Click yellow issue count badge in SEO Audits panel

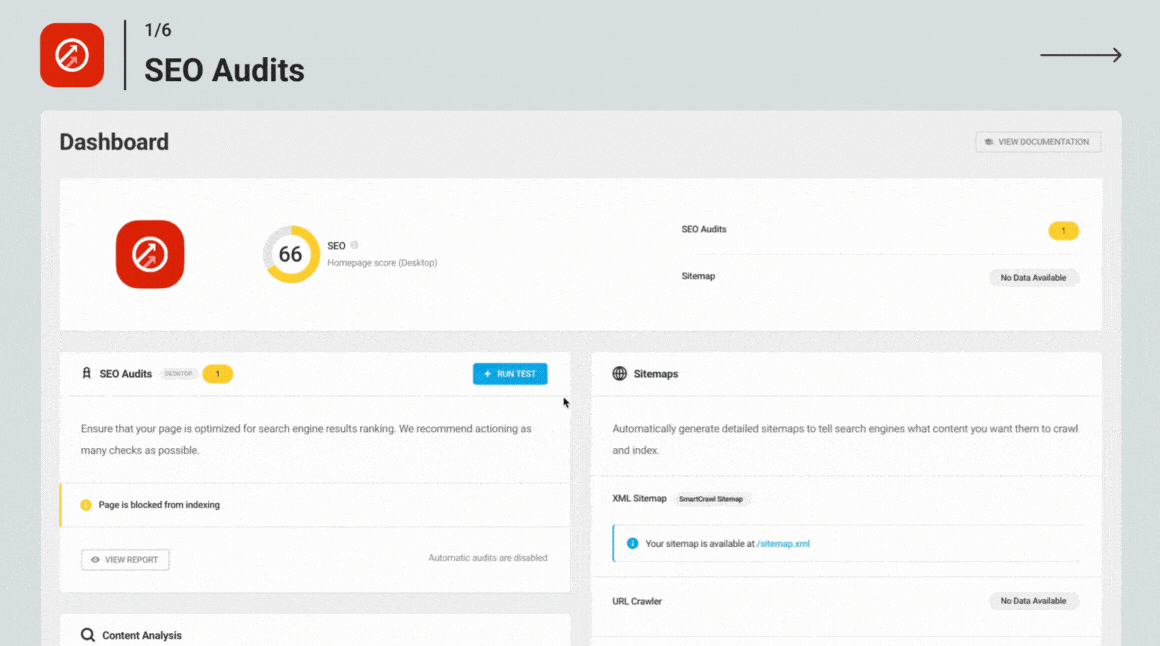tap(218, 374)
